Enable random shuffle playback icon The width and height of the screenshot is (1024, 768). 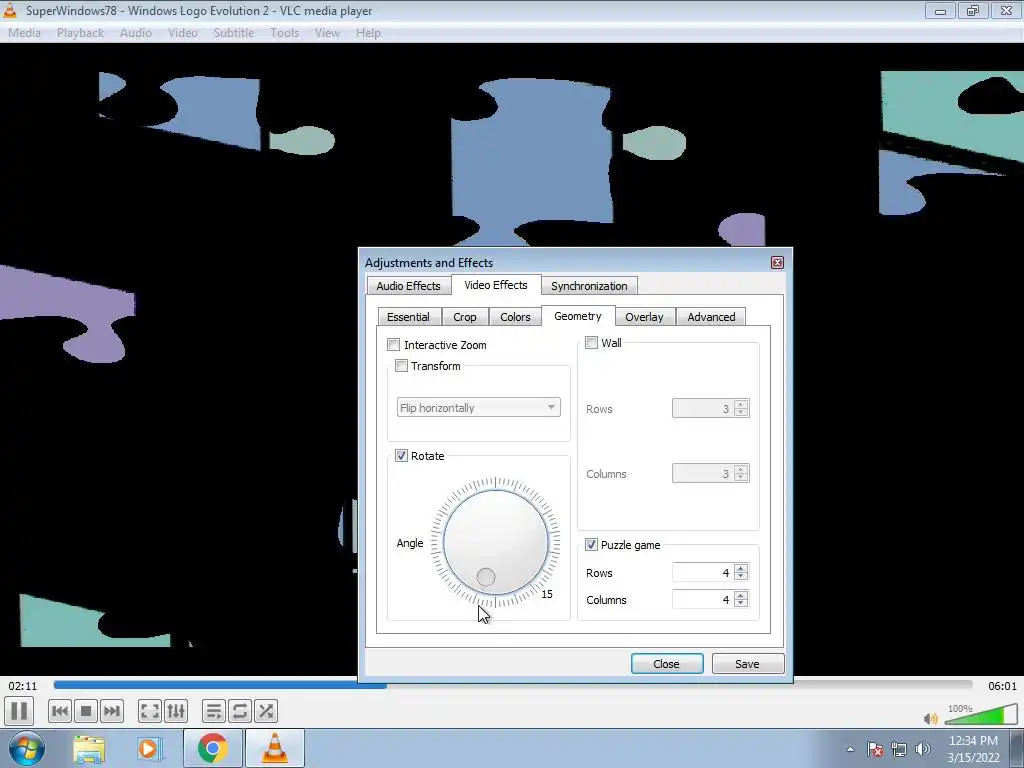pos(266,711)
